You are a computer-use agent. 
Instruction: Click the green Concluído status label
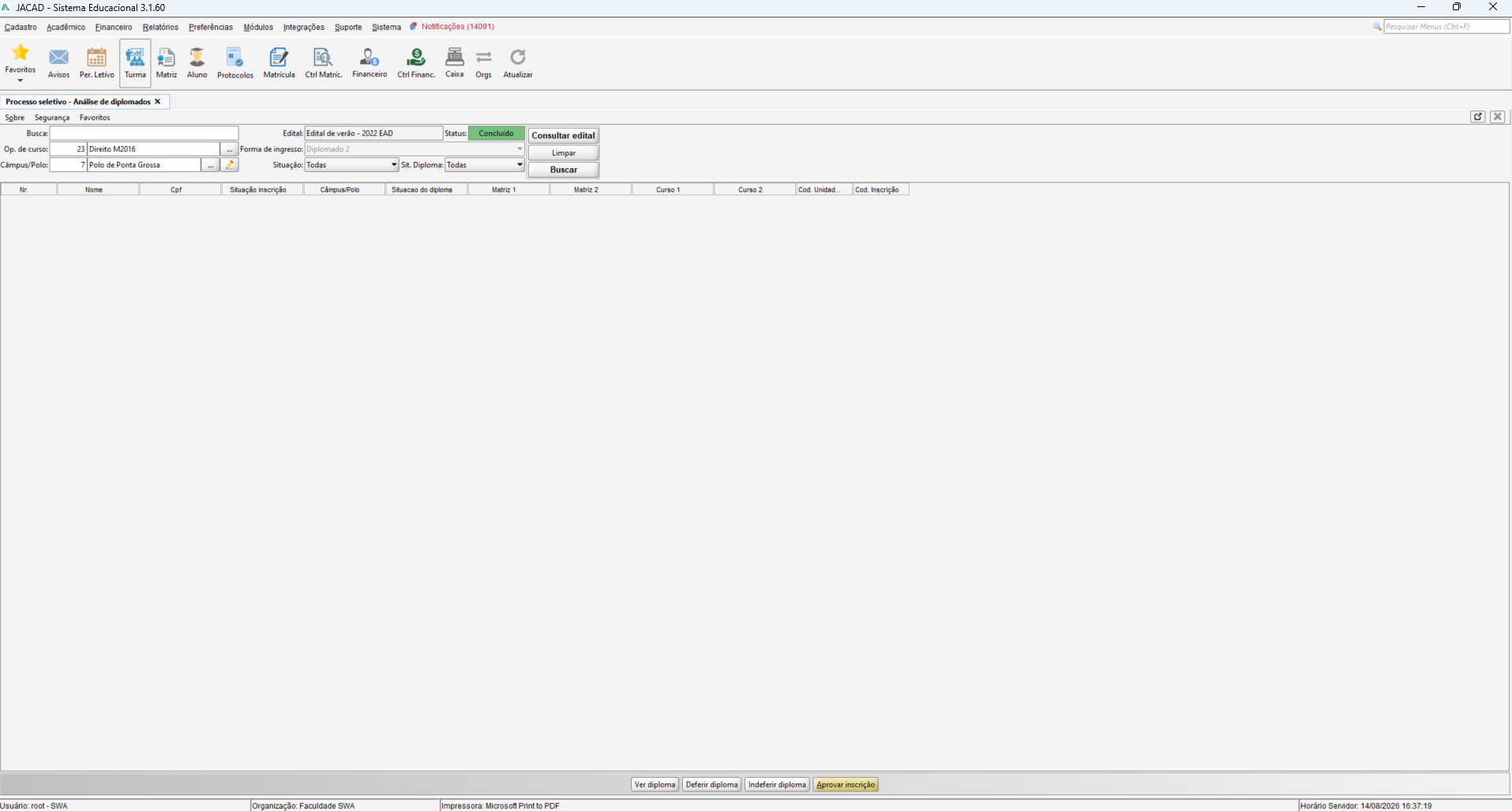click(497, 133)
